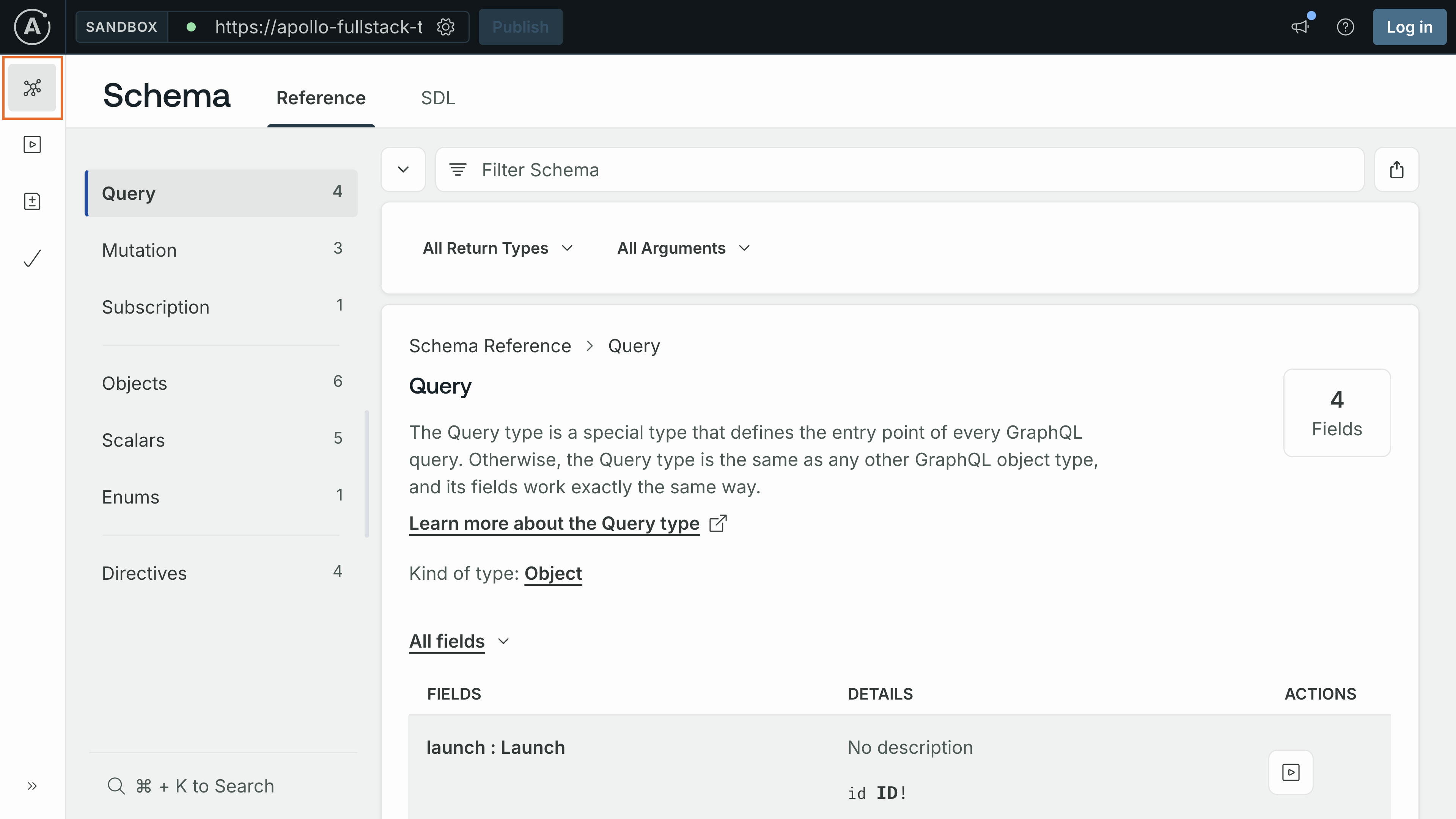Open announcements via the megaphone icon
The width and height of the screenshot is (1456, 819).
[x=1300, y=27]
